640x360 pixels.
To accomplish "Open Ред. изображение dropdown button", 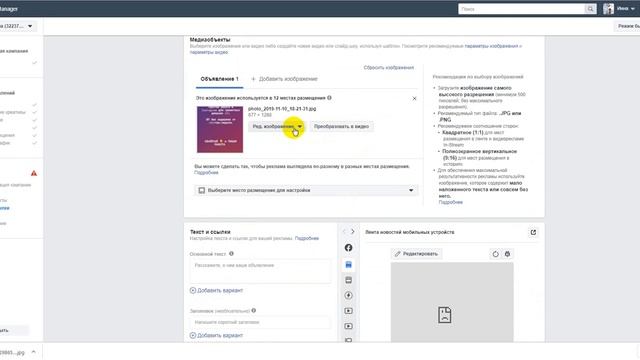I will pos(277,127).
